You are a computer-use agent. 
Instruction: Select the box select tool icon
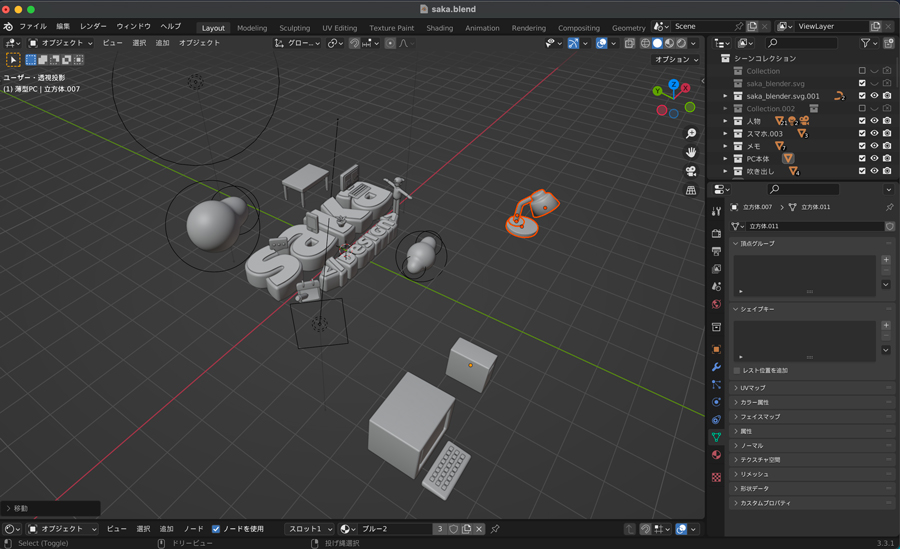(14, 60)
